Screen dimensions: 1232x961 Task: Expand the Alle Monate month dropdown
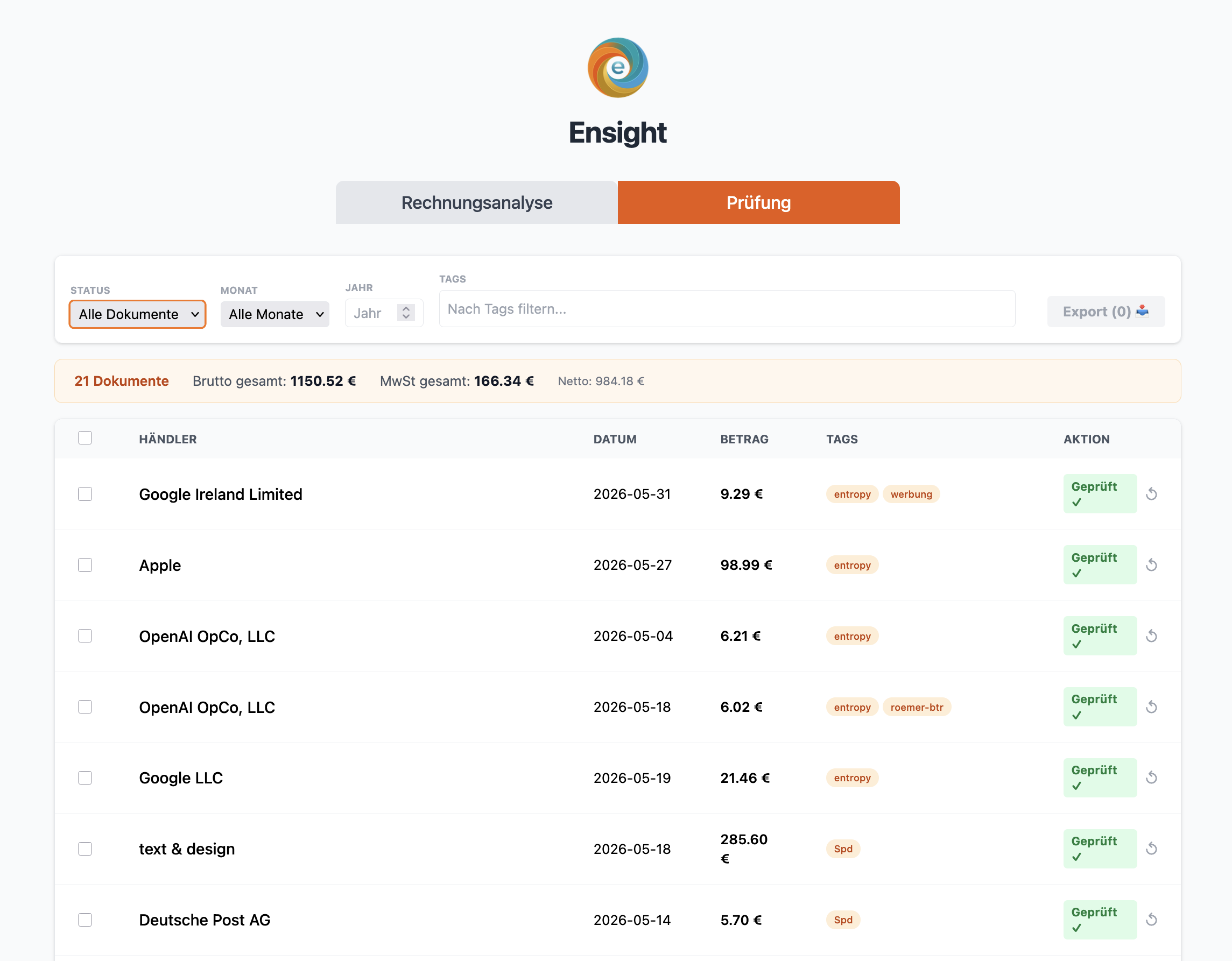pos(274,314)
